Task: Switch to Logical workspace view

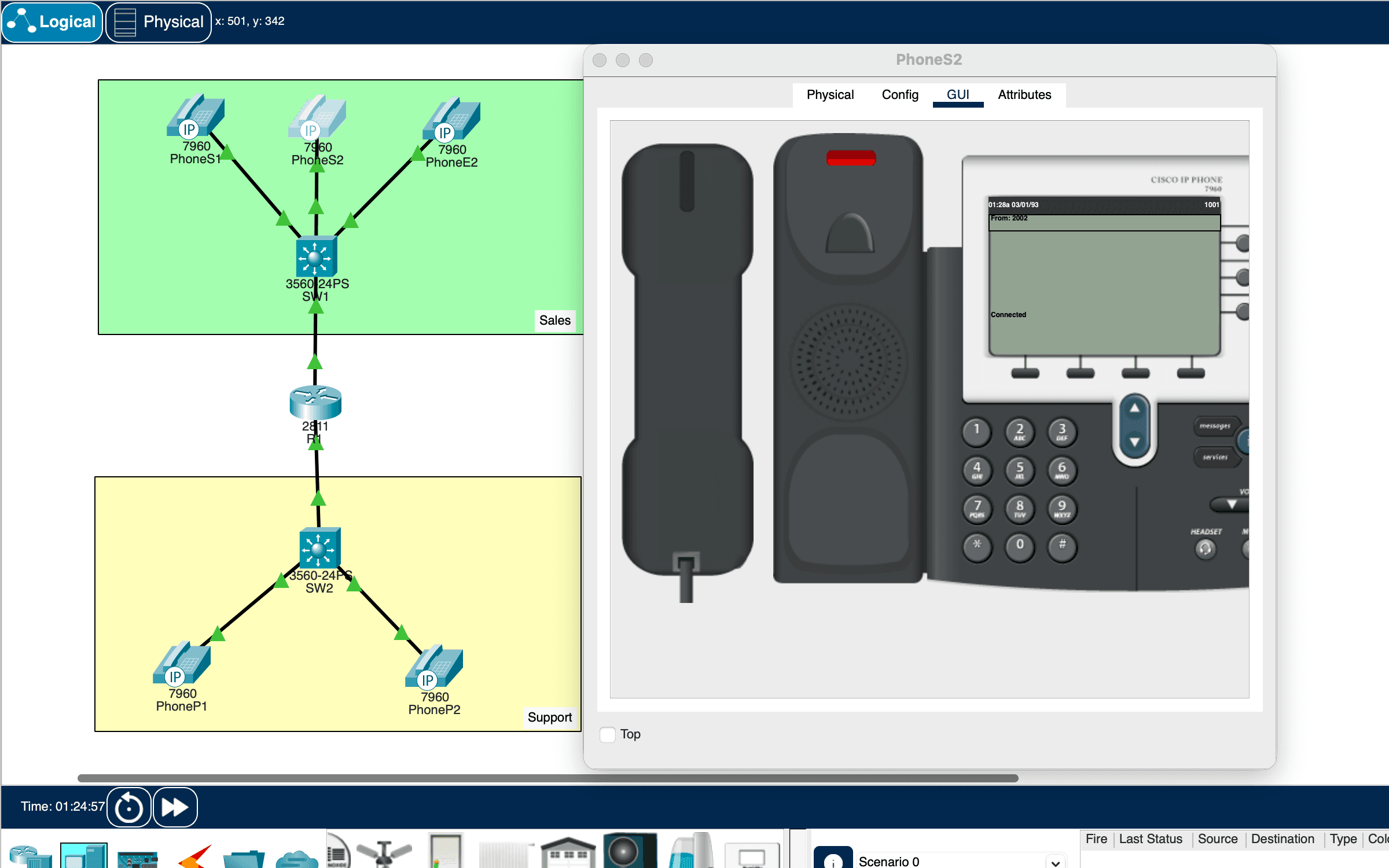Action: (x=52, y=22)
